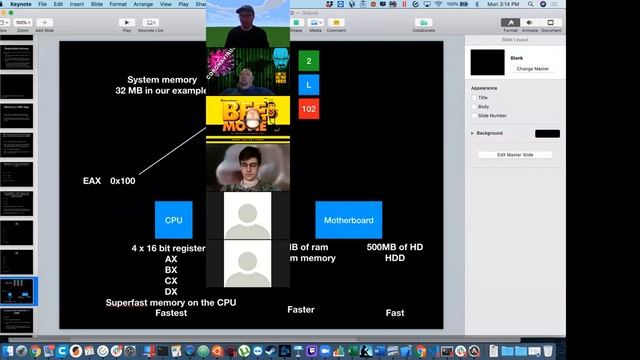The width and height of the screenshot is (640, 360).
Task: Open Finder from the Dock
Action: pyautogui.click(x=8, y=351)
